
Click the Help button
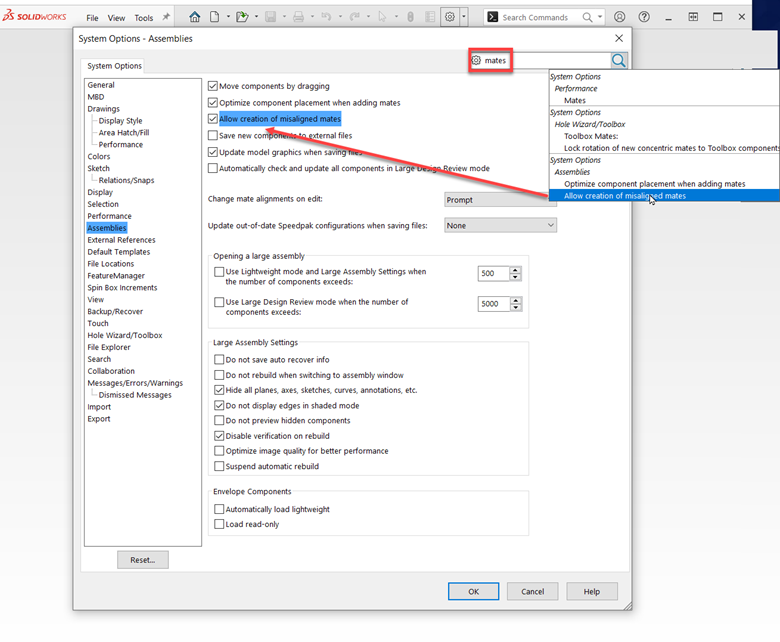pos(592,591)
